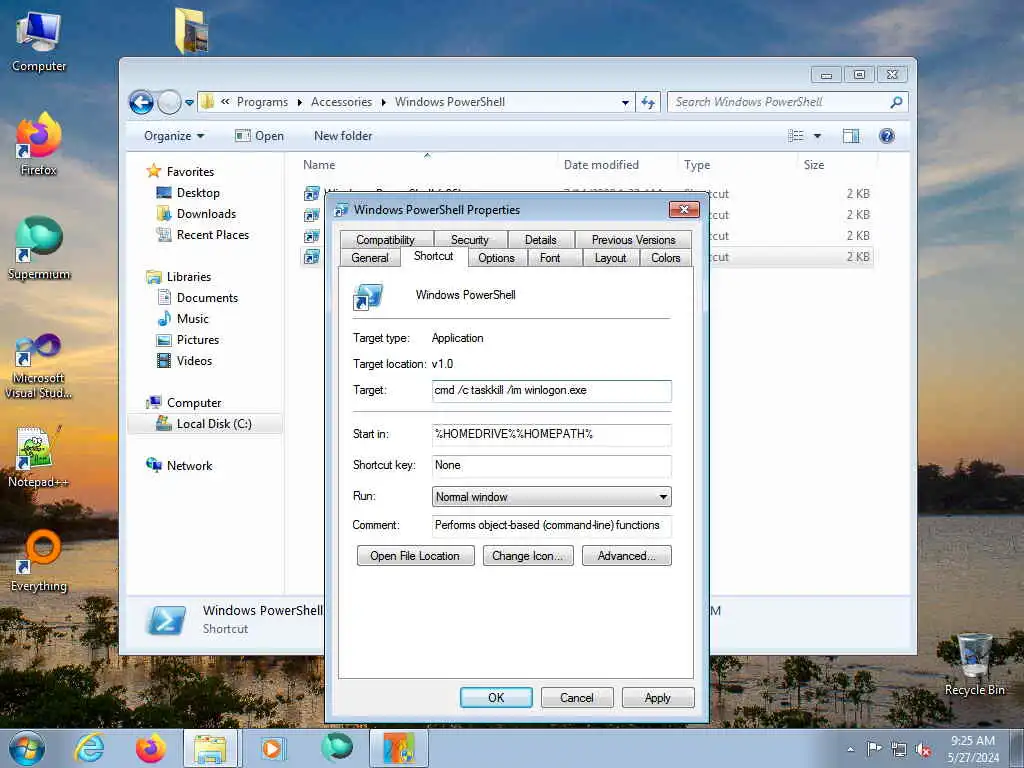Select the folder icon on desktop

192,31
